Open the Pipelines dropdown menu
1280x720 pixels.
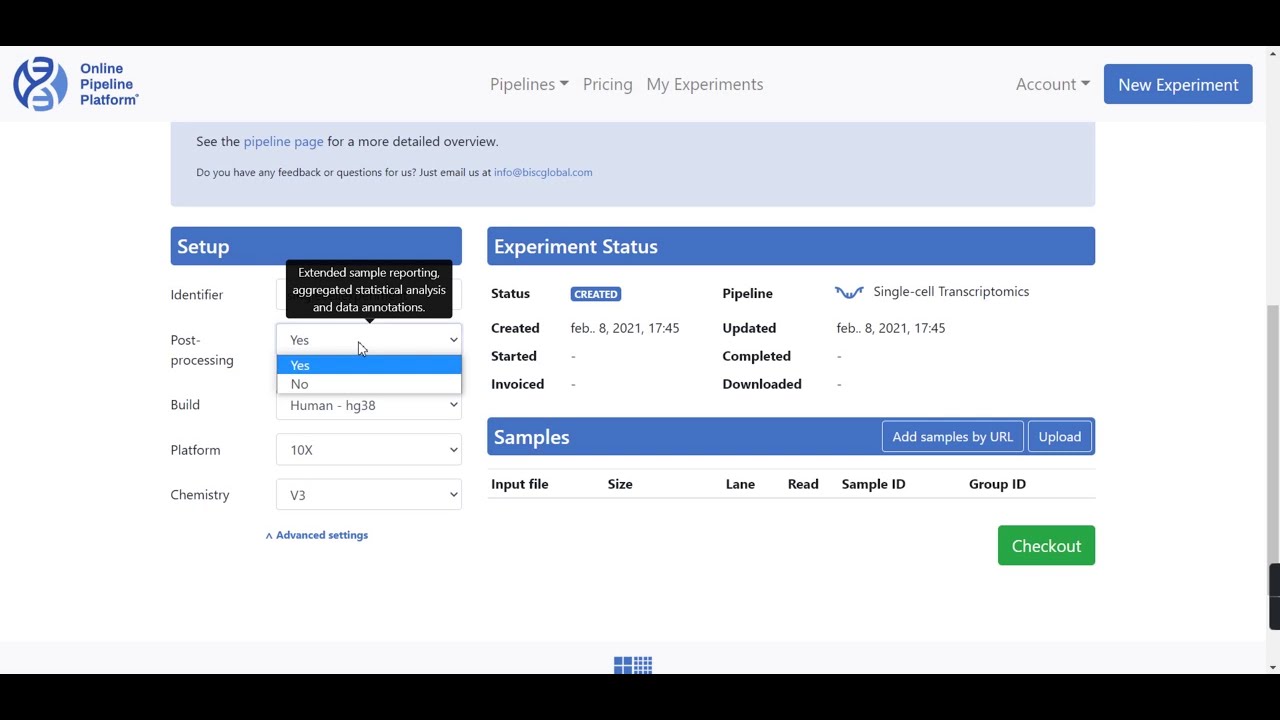point(529,84)
